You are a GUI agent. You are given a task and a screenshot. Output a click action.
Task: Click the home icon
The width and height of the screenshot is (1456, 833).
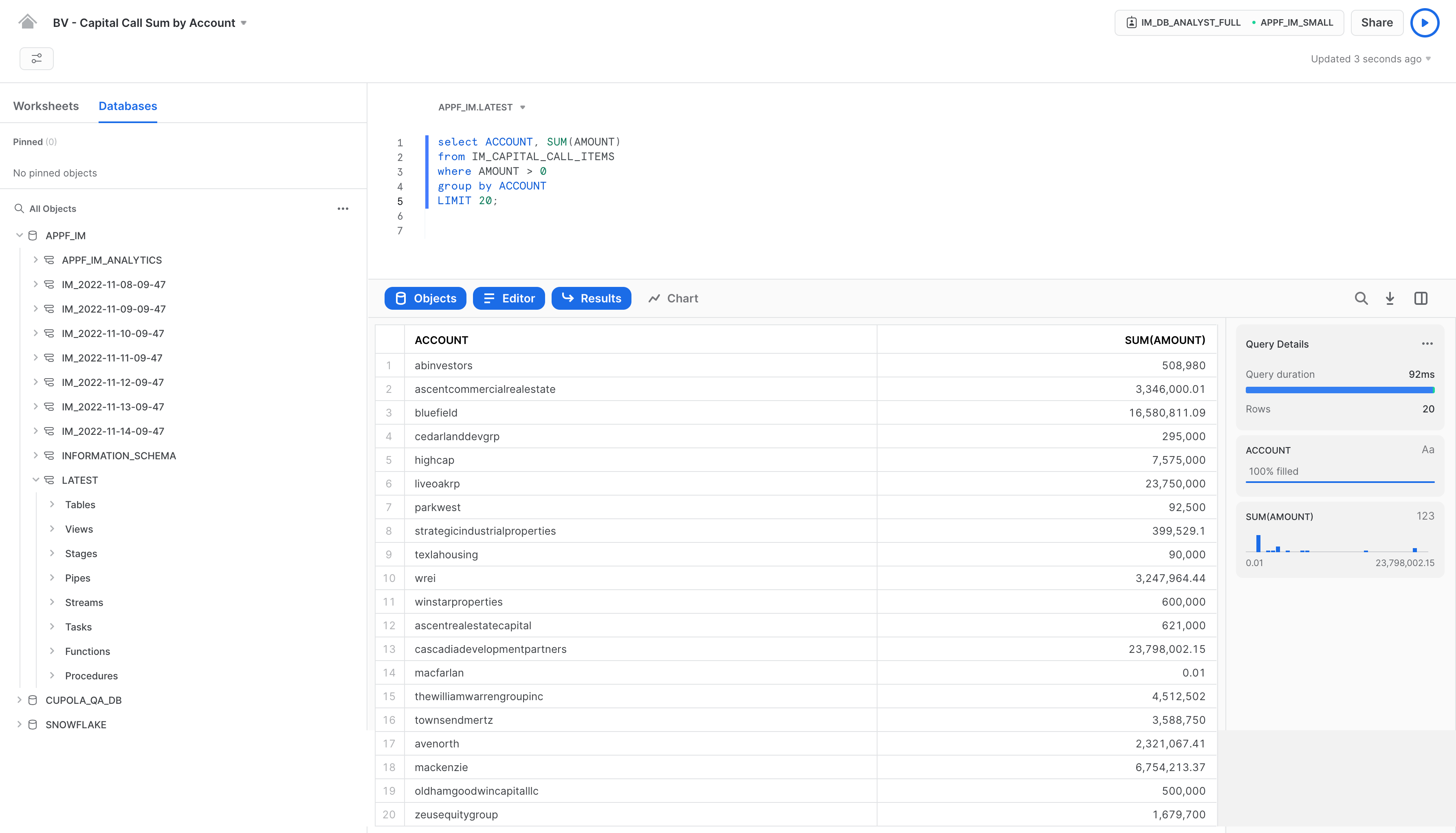pos(27,22)
